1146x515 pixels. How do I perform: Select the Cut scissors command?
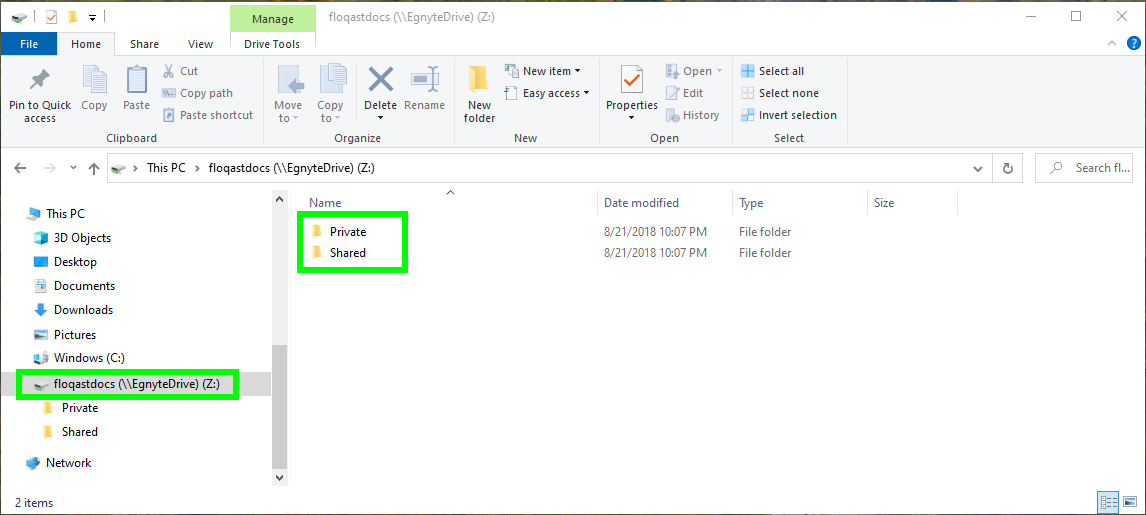click(x=180, y=71)
